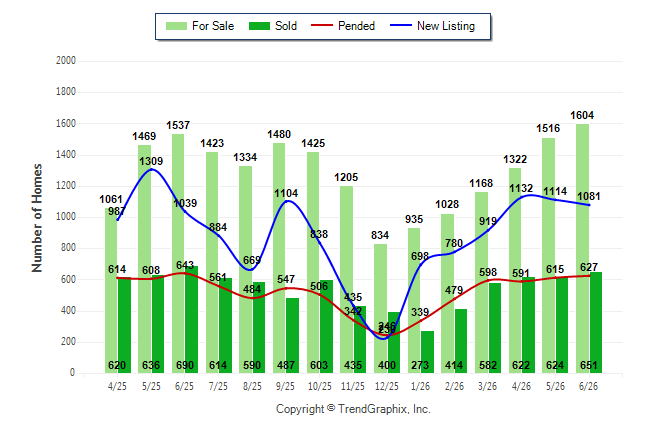Click the New Listing peak point 1309
Screen dimensions: 646x434
tap(152, 169)
